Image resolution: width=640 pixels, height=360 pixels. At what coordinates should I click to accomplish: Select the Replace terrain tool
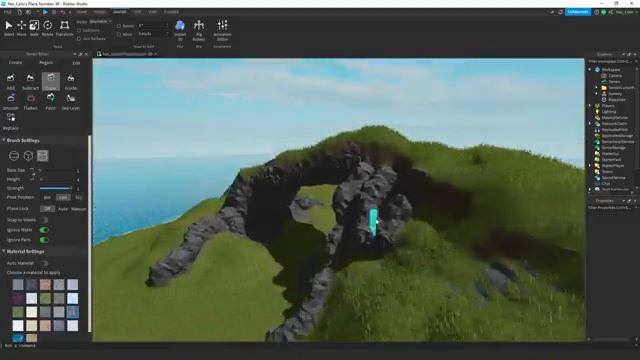(x=11, y=122)
